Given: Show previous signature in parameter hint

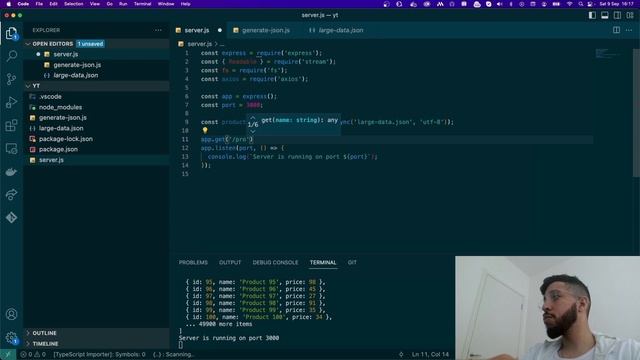Looking at the screenshot, I should coord(253,118).
